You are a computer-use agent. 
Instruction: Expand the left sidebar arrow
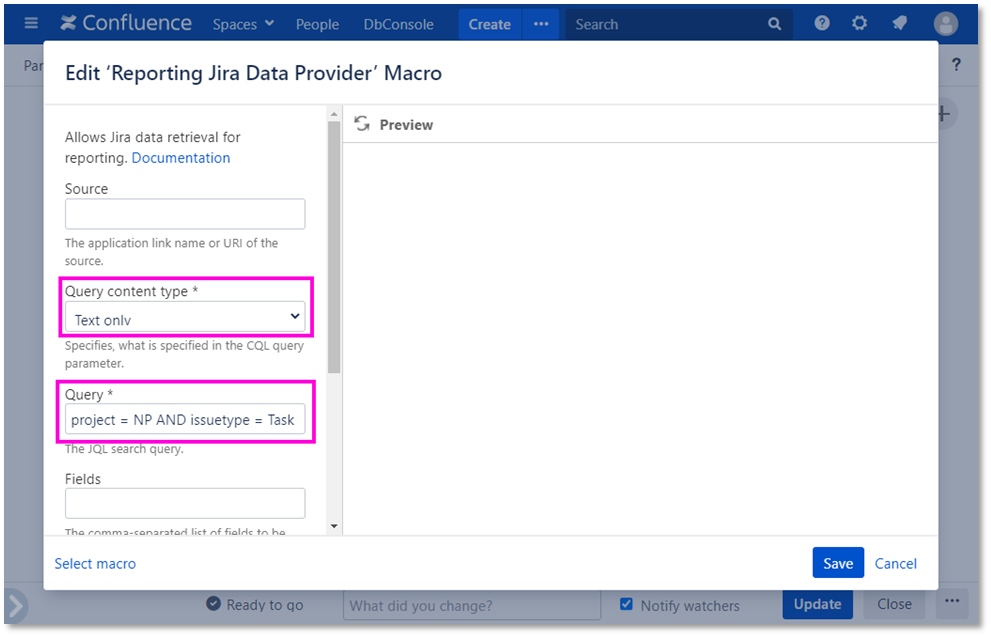pos(16,605)
